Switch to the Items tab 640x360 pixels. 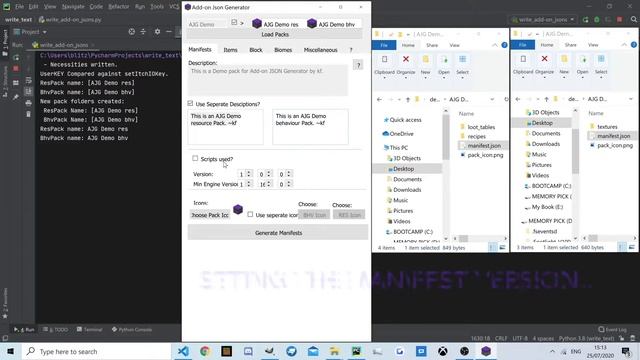(230, 50)
